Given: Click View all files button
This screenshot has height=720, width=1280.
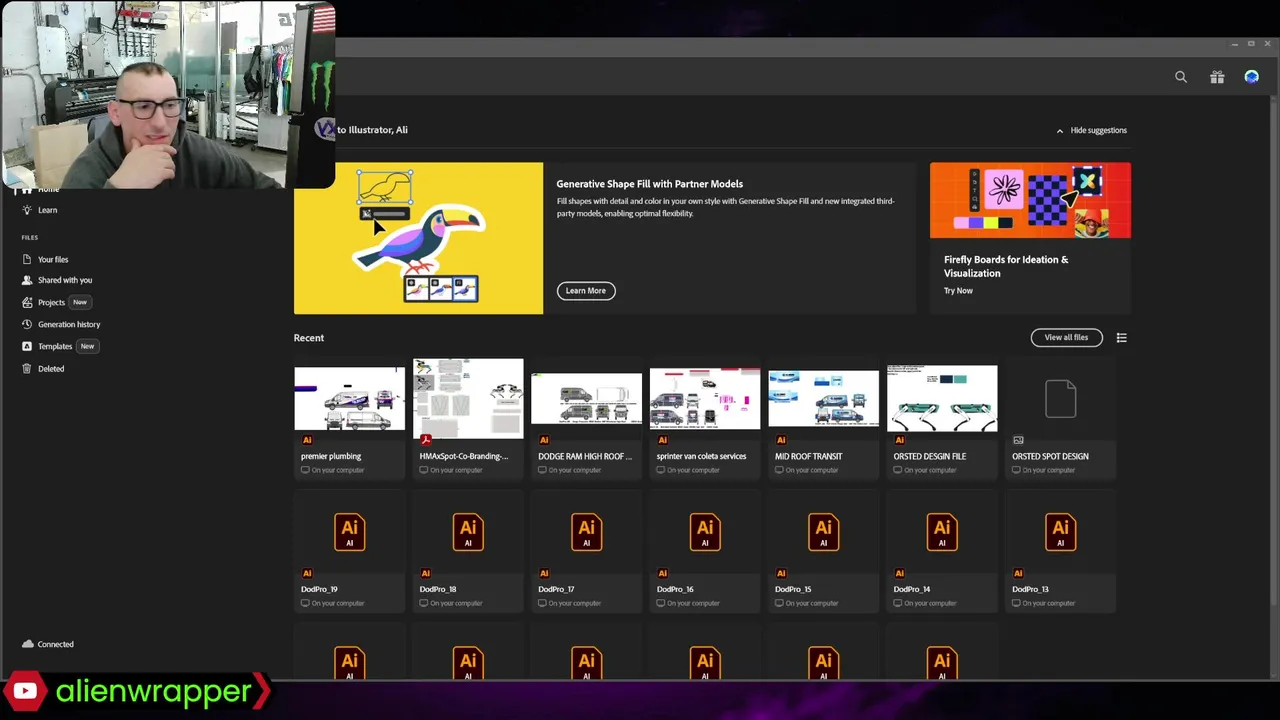Looking at the screenshot, I should 1066,338.
